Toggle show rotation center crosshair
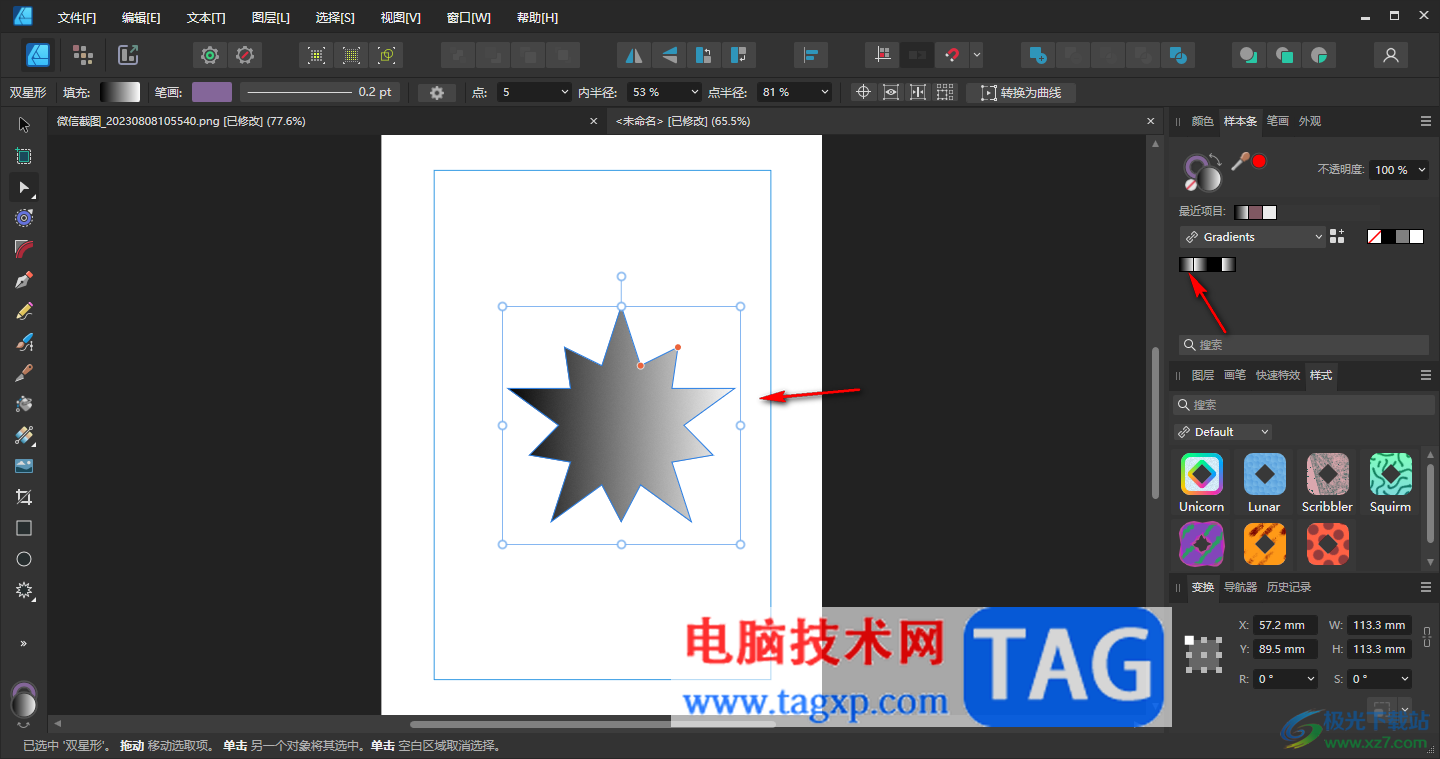Screen dimensions: 1440x759 coord(864,92)
